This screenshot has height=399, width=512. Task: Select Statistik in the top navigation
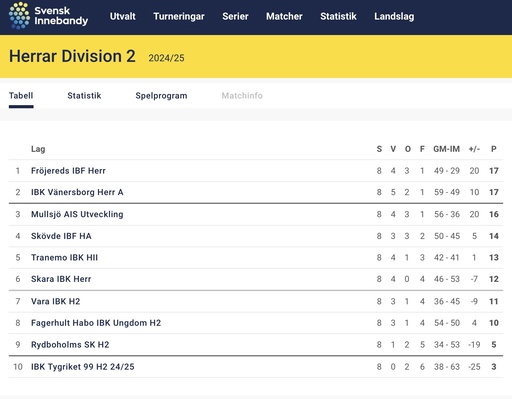338,16
